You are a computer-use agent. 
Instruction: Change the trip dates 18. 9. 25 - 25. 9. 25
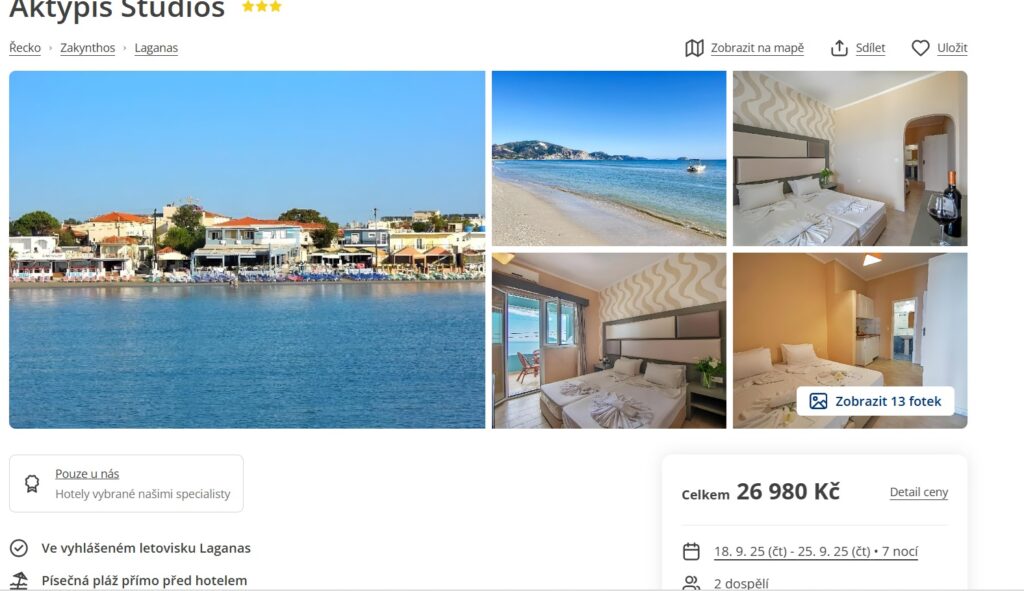(x=816, y=551)
